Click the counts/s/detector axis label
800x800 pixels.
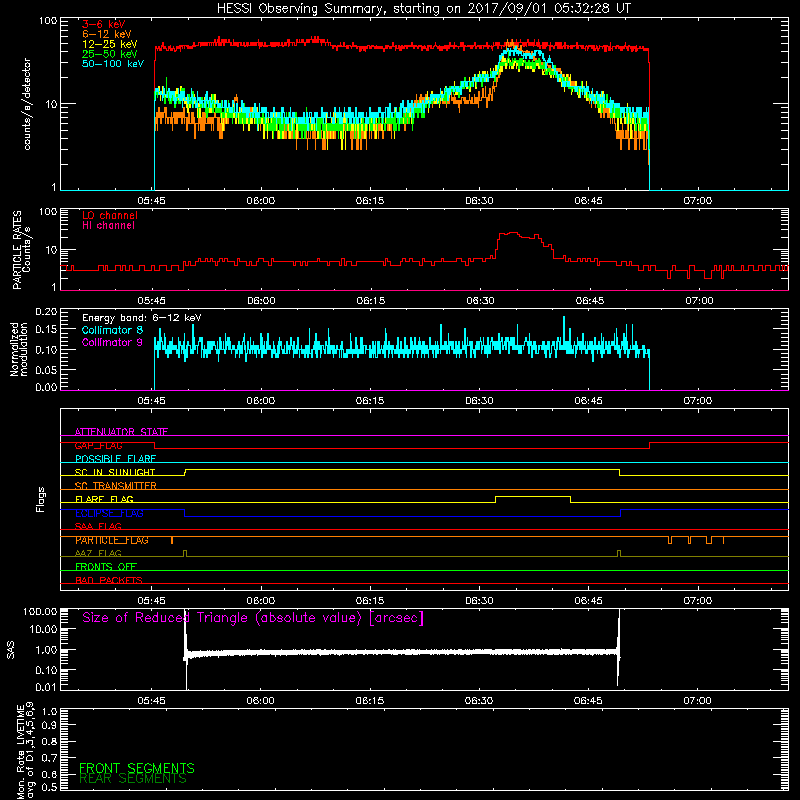27,104
